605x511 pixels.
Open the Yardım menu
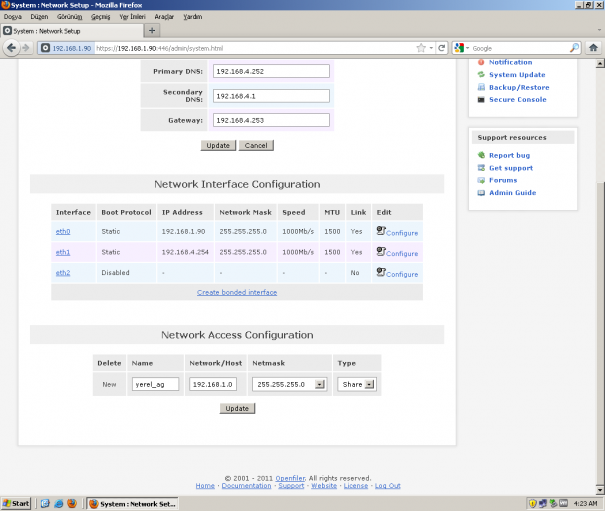coord(193,17)
